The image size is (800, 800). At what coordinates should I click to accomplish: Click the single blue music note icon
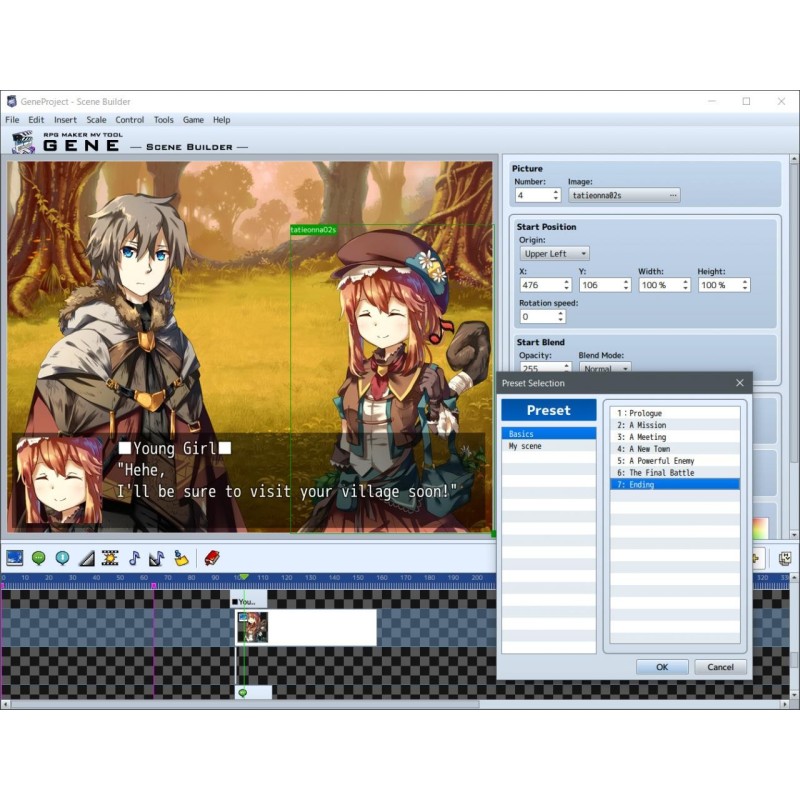134,558
